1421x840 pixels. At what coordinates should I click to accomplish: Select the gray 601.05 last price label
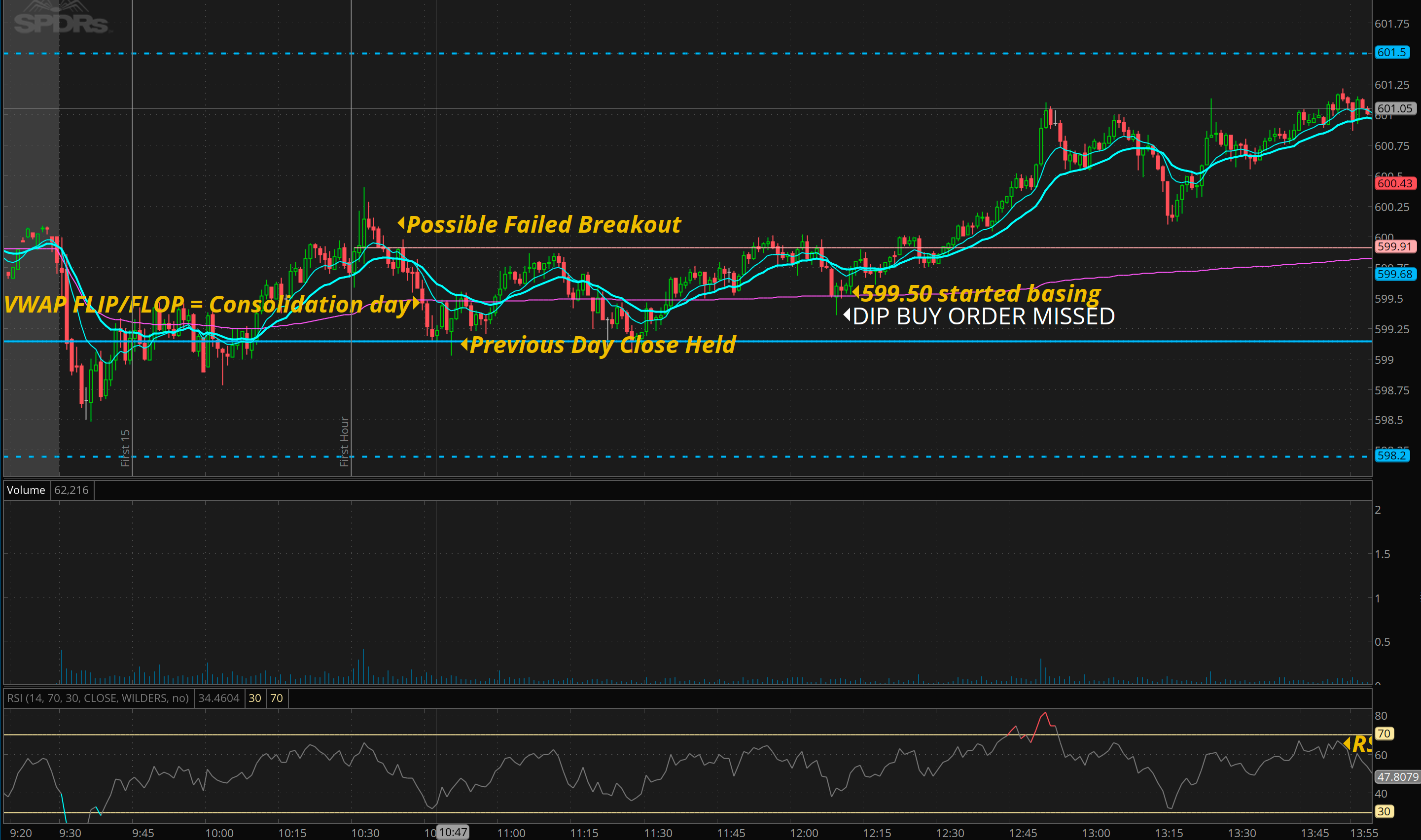coord(1394,108)
